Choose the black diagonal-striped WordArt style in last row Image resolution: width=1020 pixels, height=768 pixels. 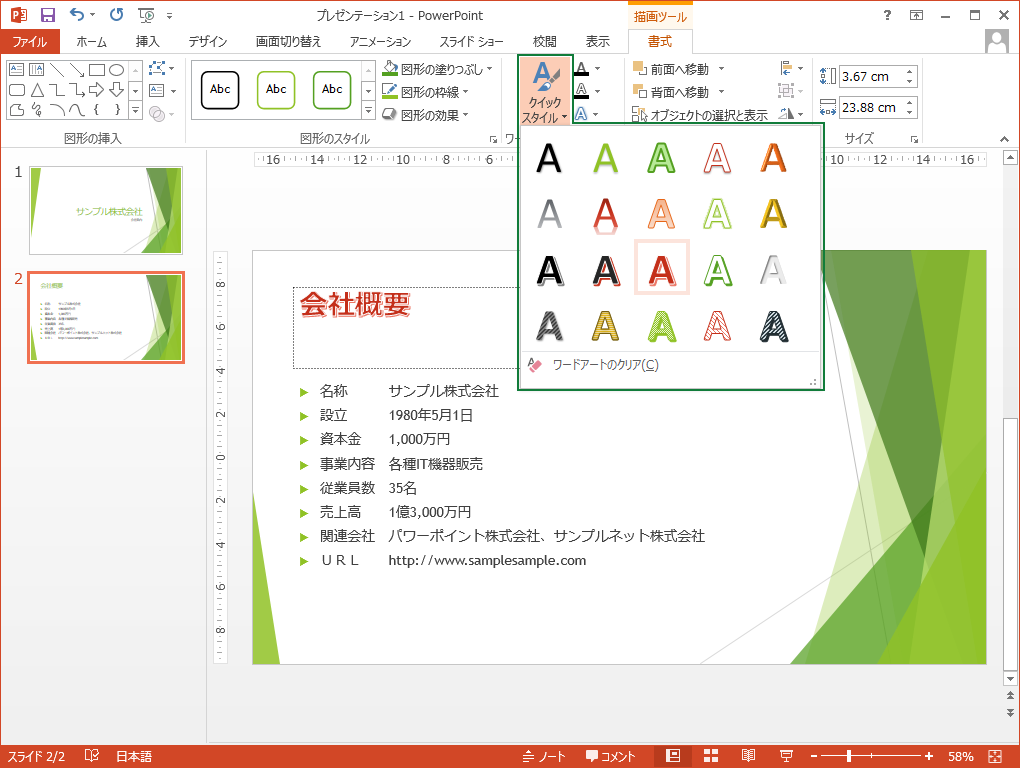770,325
